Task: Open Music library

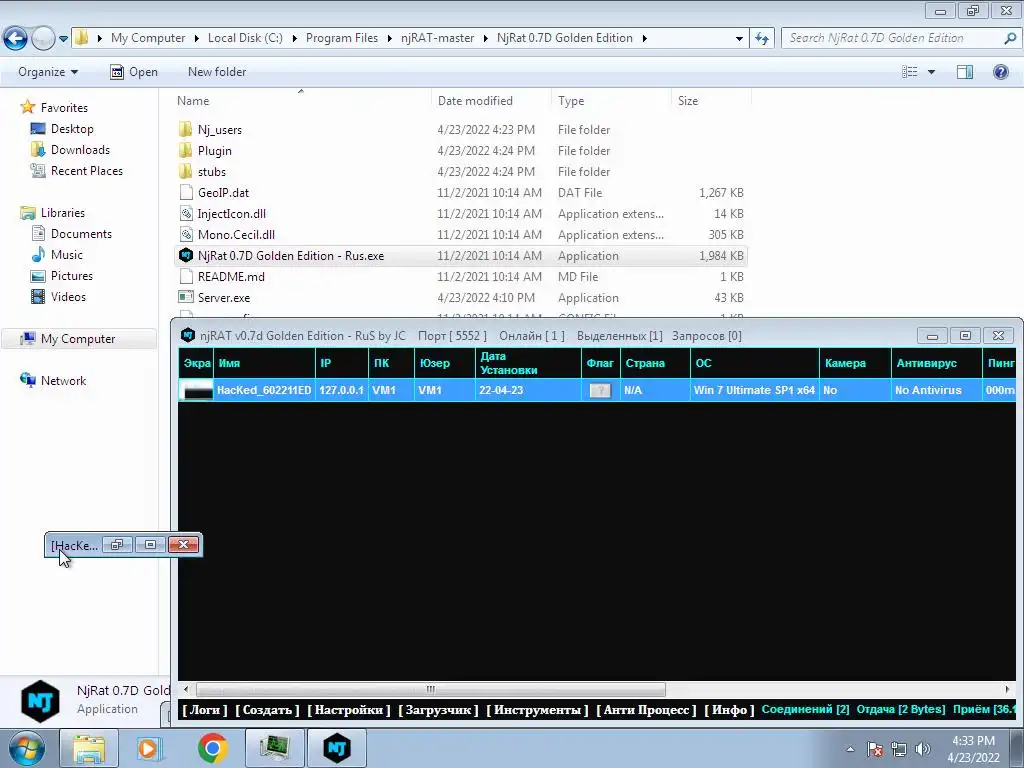Action: tap(67, 255)
